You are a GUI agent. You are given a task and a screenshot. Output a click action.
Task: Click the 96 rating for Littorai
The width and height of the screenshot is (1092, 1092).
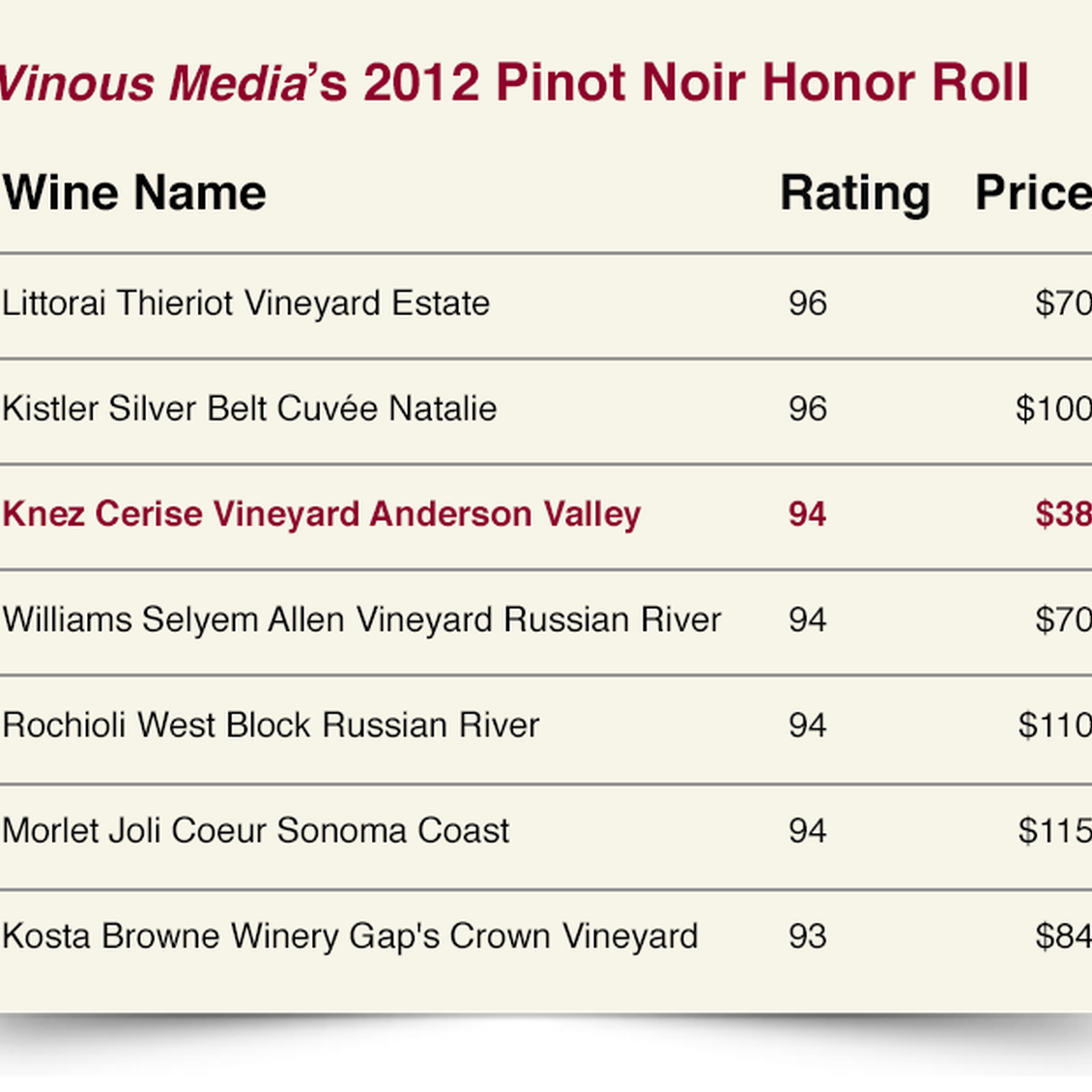point(808,303)
